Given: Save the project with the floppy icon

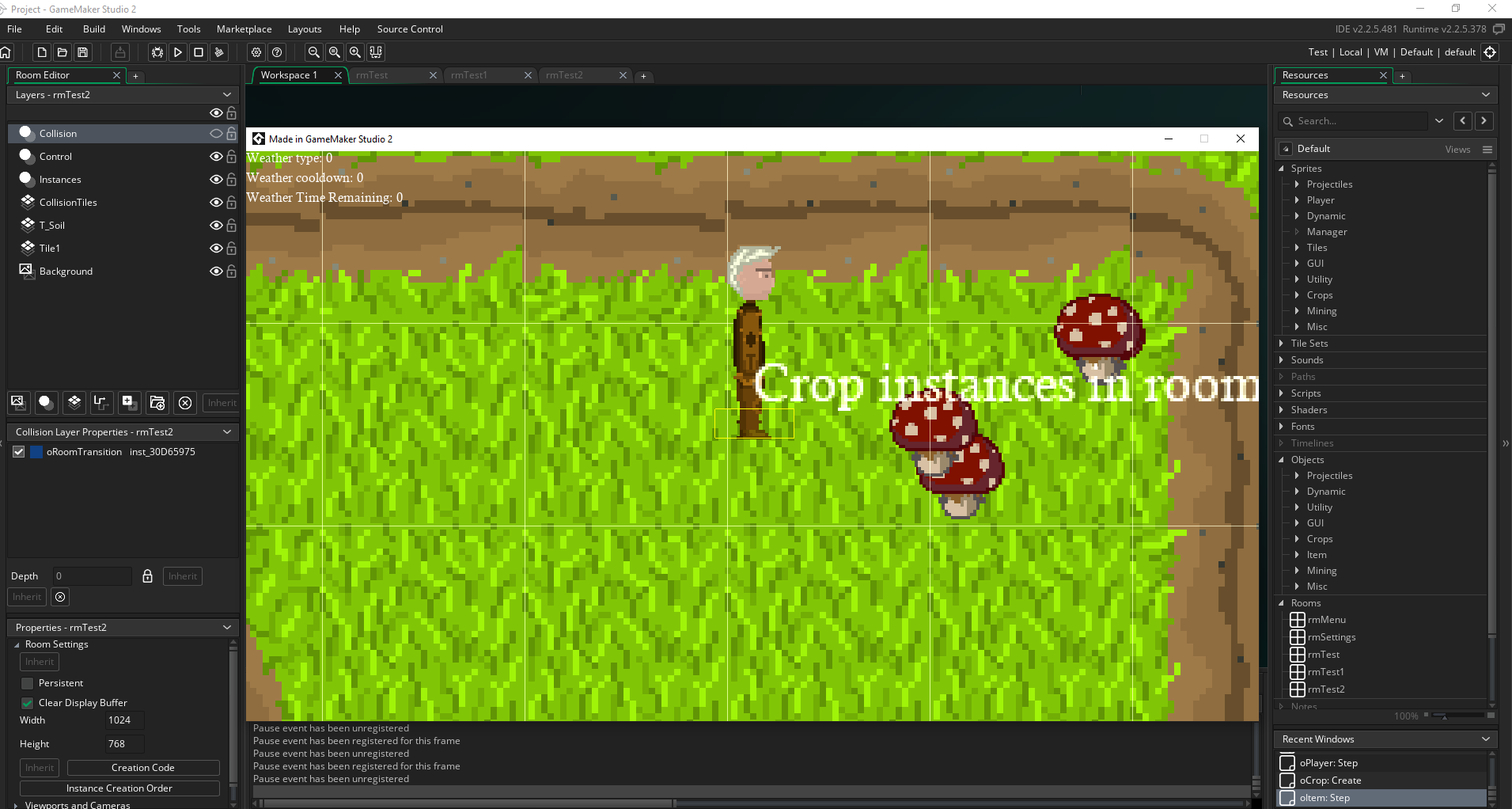Looking at the screenshot, I should [83, 52].
